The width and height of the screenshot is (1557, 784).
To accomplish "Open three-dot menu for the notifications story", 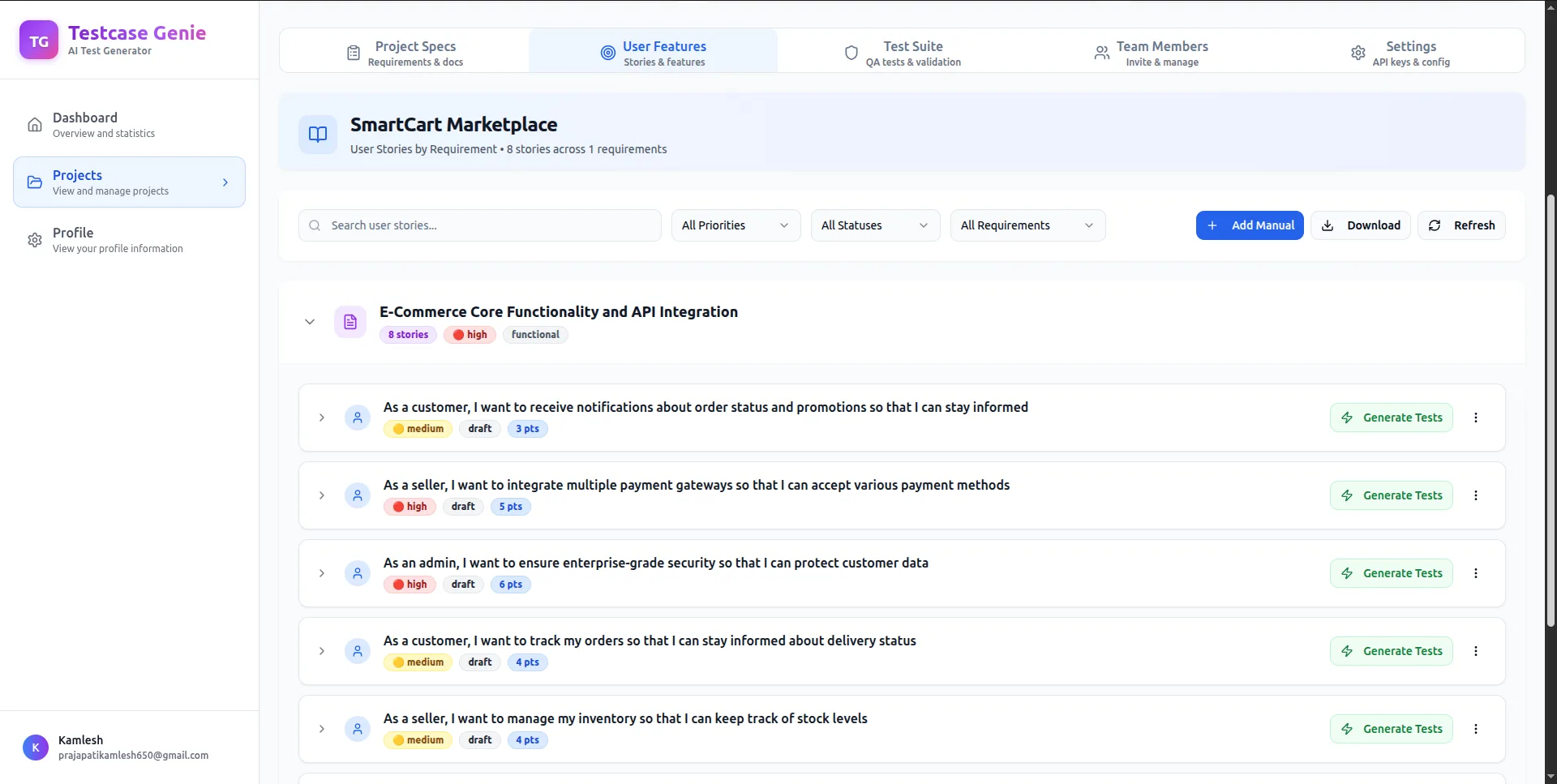I will click(x=1475, y=418).
